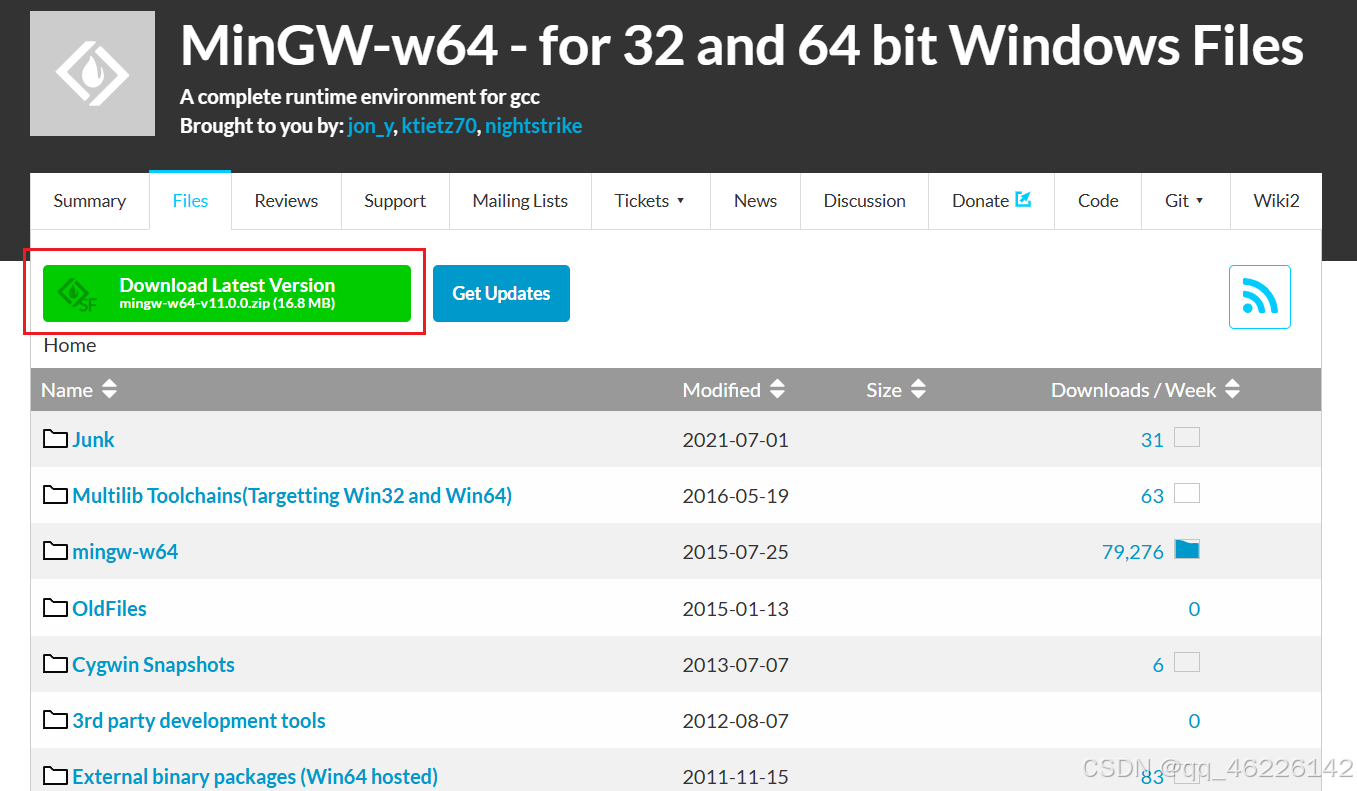Open the OldFiles folder link
This screenshot has width=1357, height=791.
pyautogui.click(x=109, y=608)
